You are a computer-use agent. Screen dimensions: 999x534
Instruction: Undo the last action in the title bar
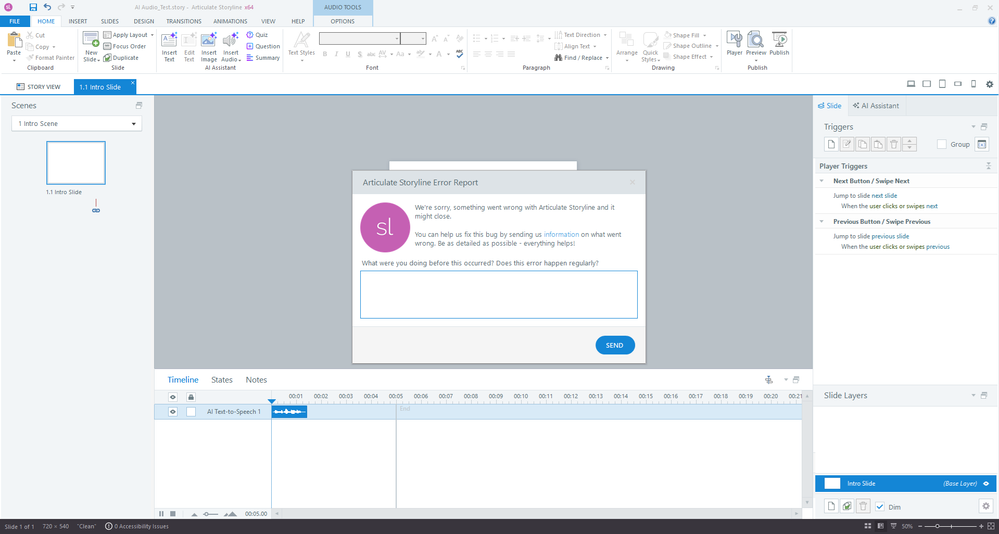pos(47,7)
